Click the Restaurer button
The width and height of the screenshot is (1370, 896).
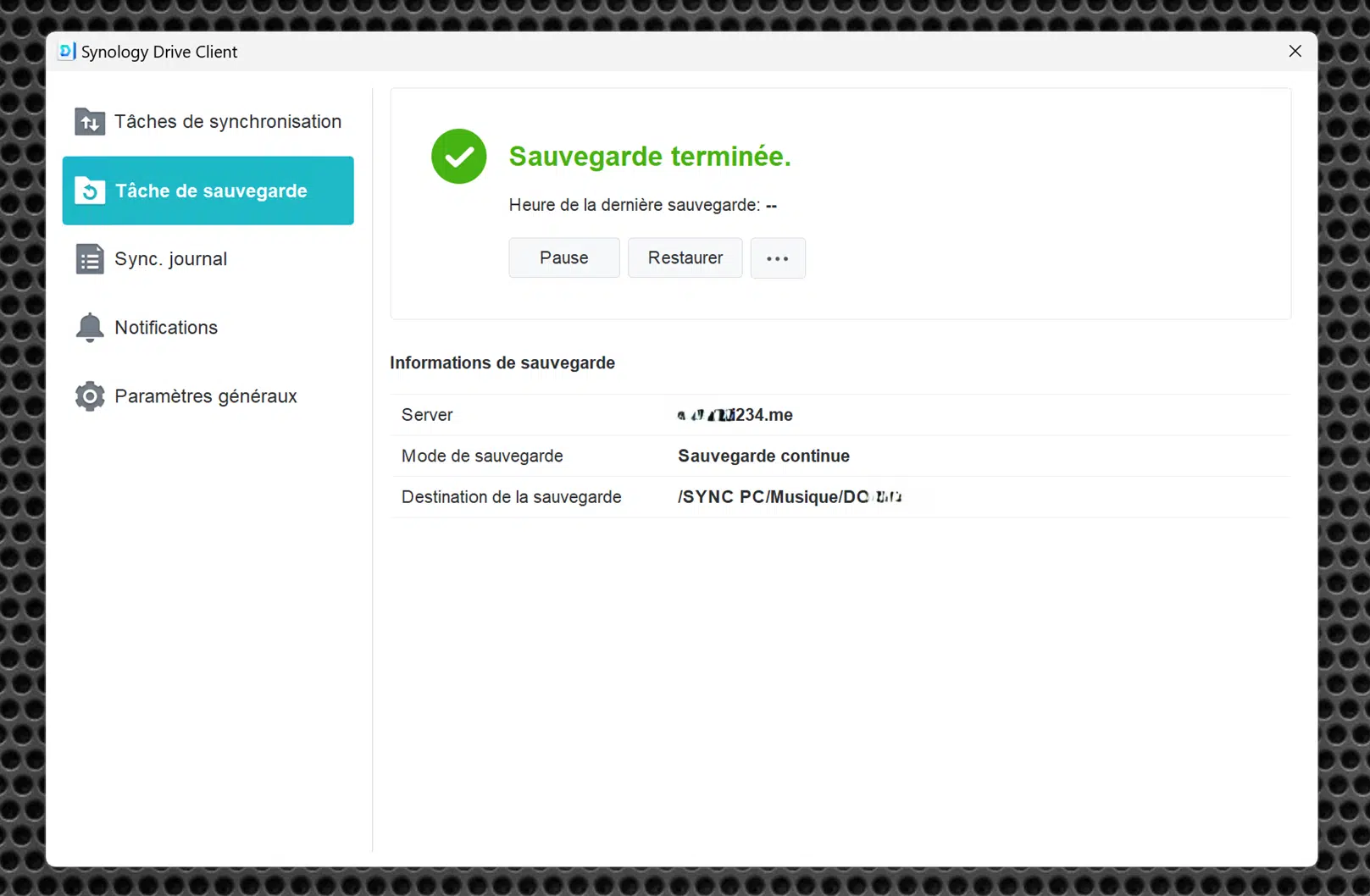[x=685, y=257]
